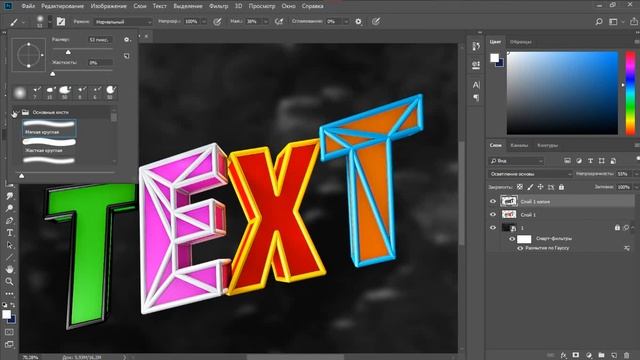Screen dimensions: 640x360
Task: Click create new brush preset icon
Action: 127,56
